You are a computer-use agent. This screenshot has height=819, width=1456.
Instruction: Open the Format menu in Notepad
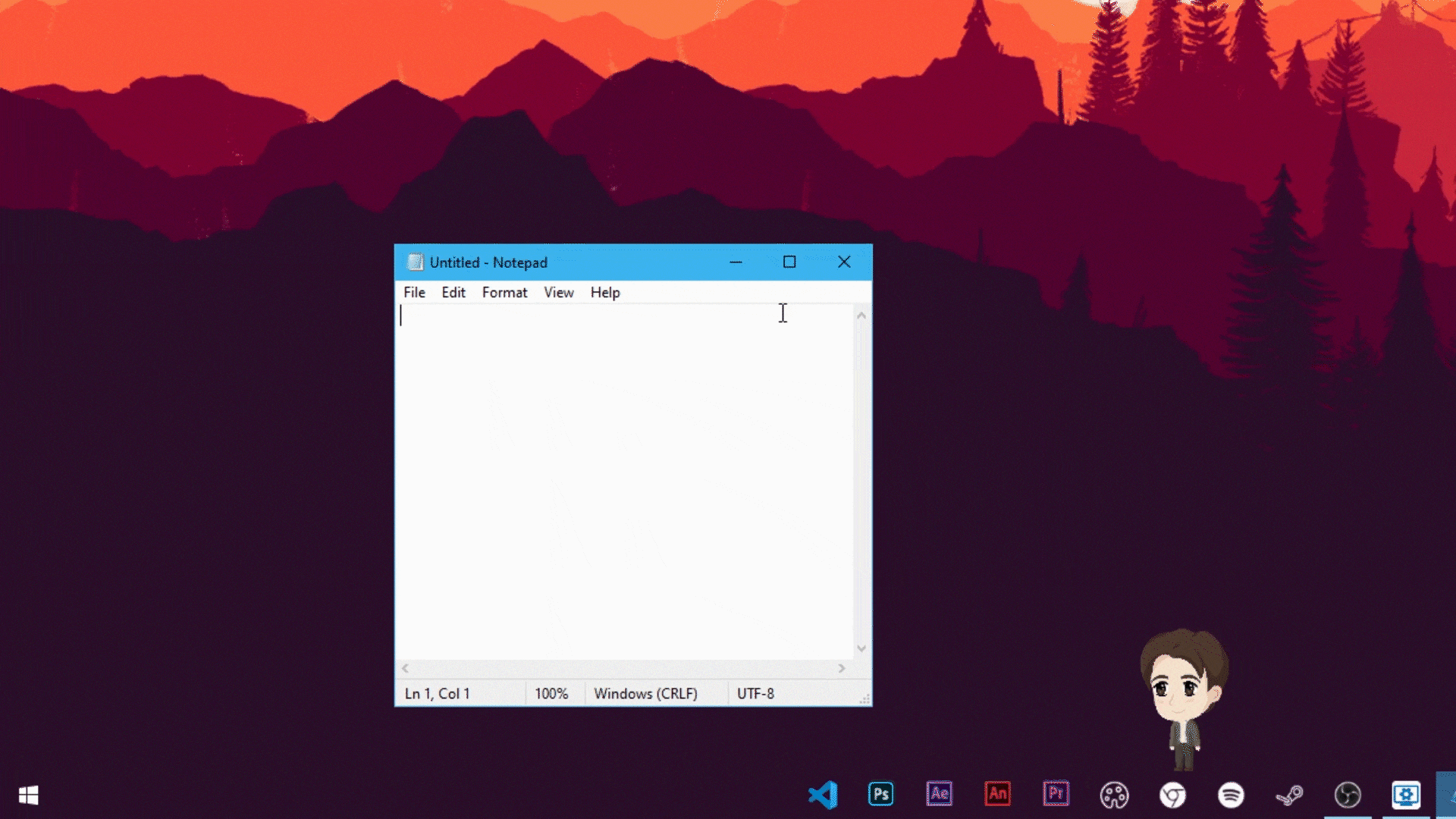click(504, 292)
